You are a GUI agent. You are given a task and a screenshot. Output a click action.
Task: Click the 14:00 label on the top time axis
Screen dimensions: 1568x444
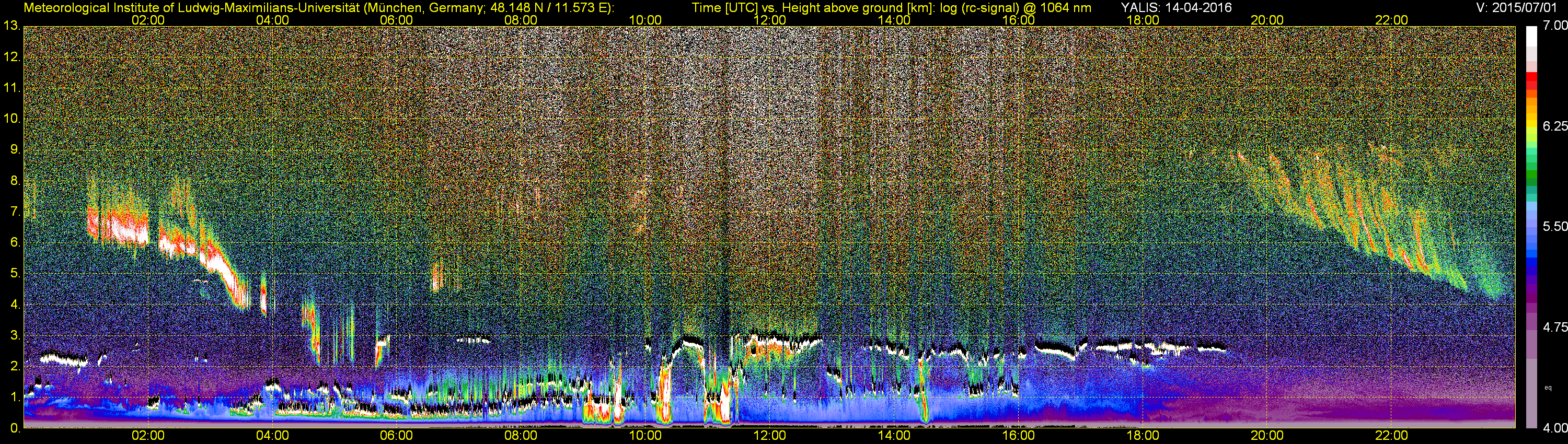tap(894, 20)
